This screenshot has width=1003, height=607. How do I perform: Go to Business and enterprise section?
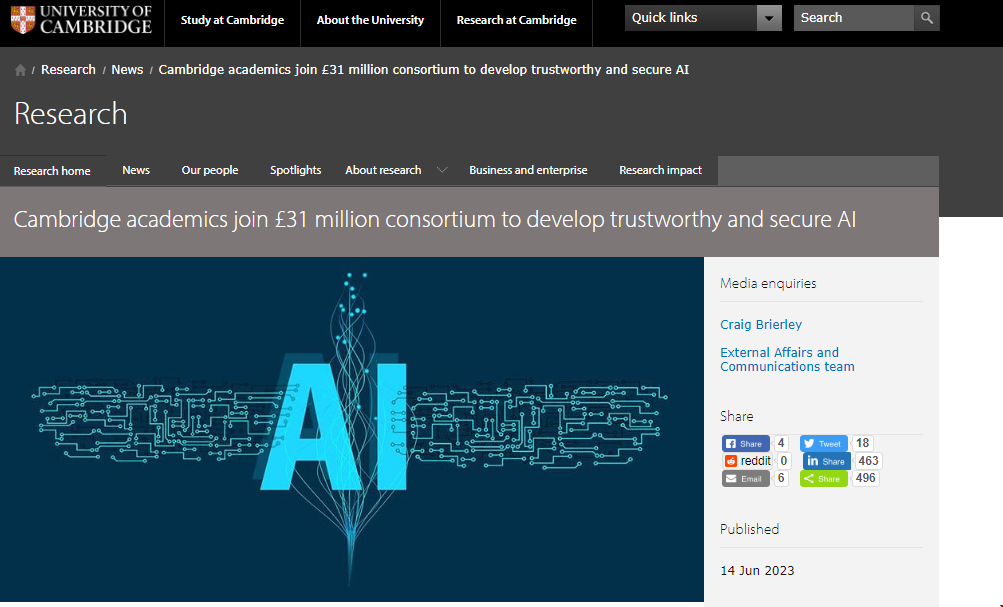click(x=528, y=170)
